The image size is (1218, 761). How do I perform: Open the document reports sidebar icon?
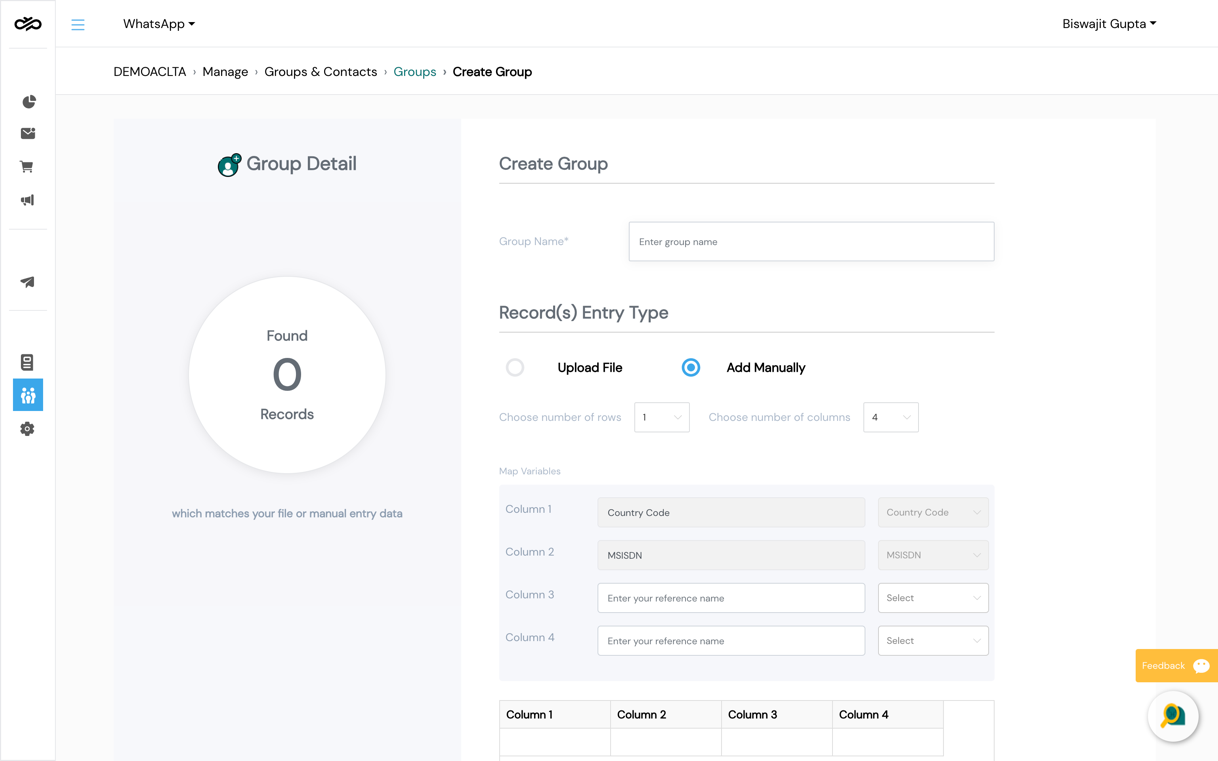(27, 362)
